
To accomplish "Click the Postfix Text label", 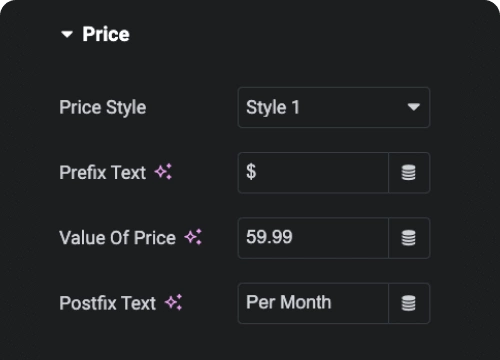I will click(108, 303).
